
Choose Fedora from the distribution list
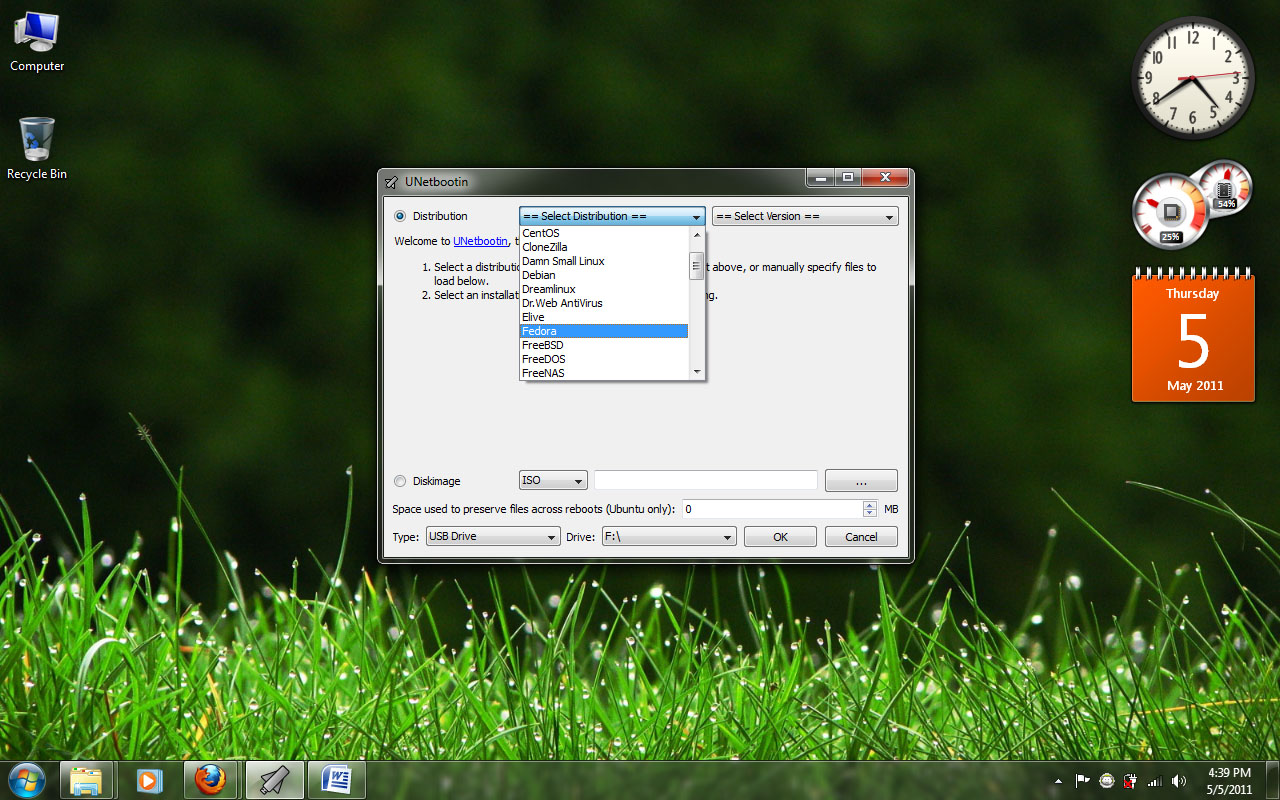[604, 331]
